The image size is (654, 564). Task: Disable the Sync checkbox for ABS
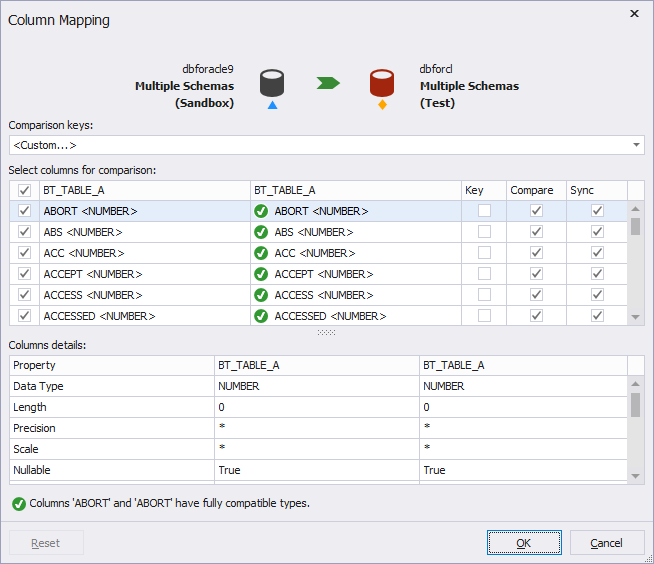tap(597, 232)
